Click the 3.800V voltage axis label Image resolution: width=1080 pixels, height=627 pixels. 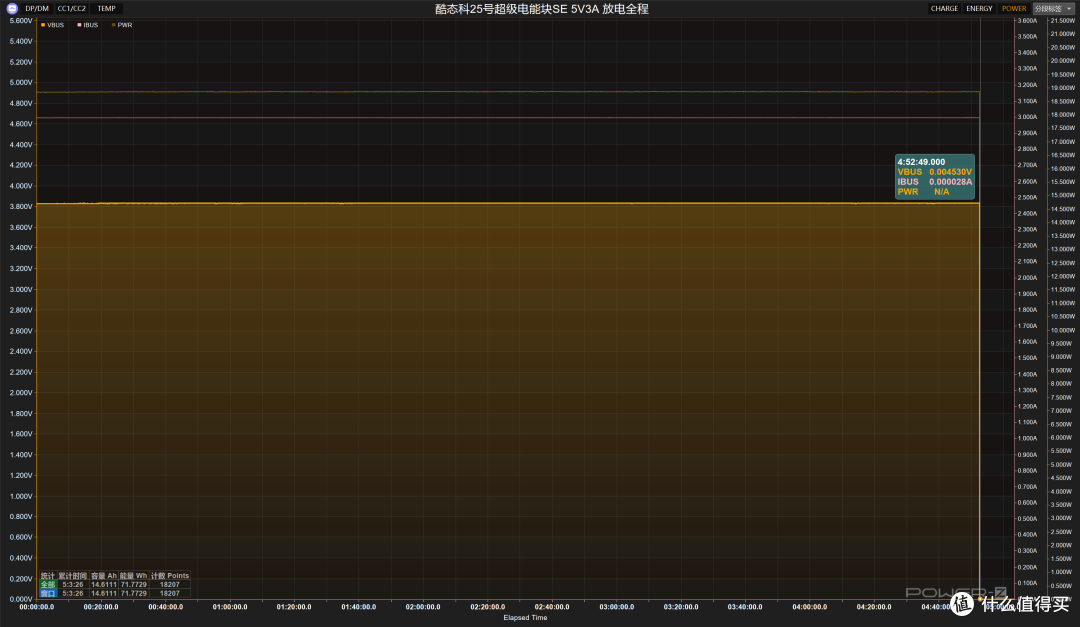coord(21,207)
